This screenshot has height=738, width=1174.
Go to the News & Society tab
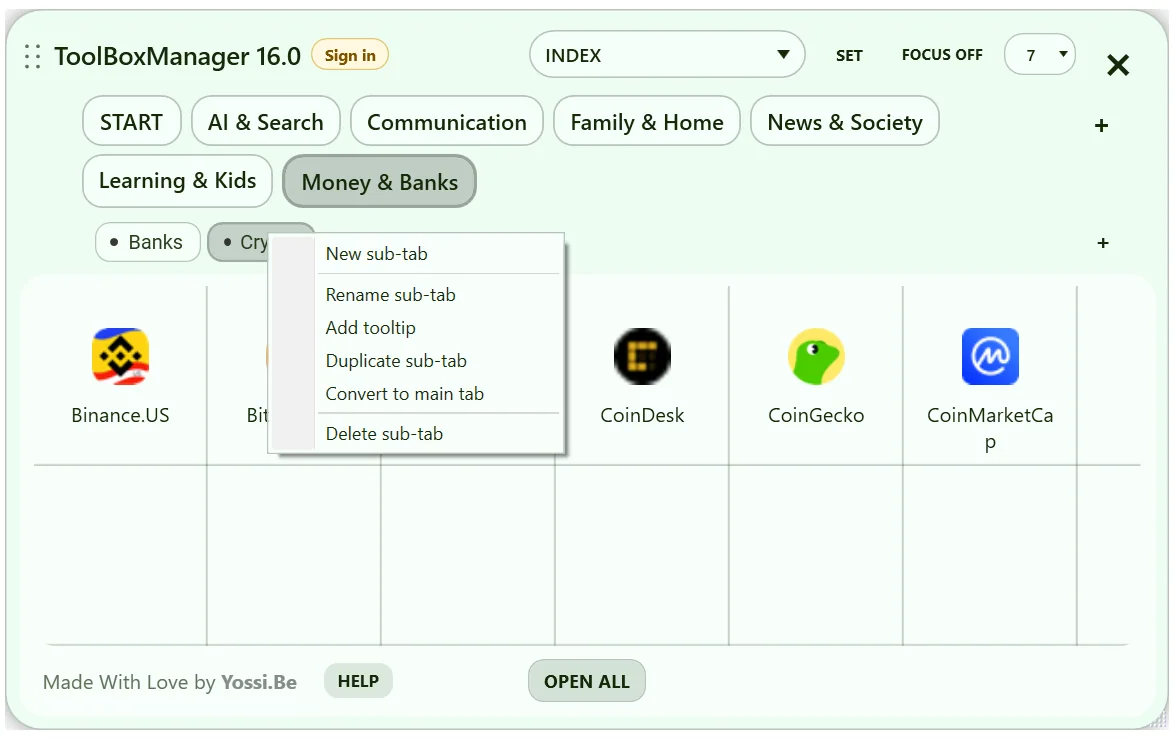(x=845, y=121)
